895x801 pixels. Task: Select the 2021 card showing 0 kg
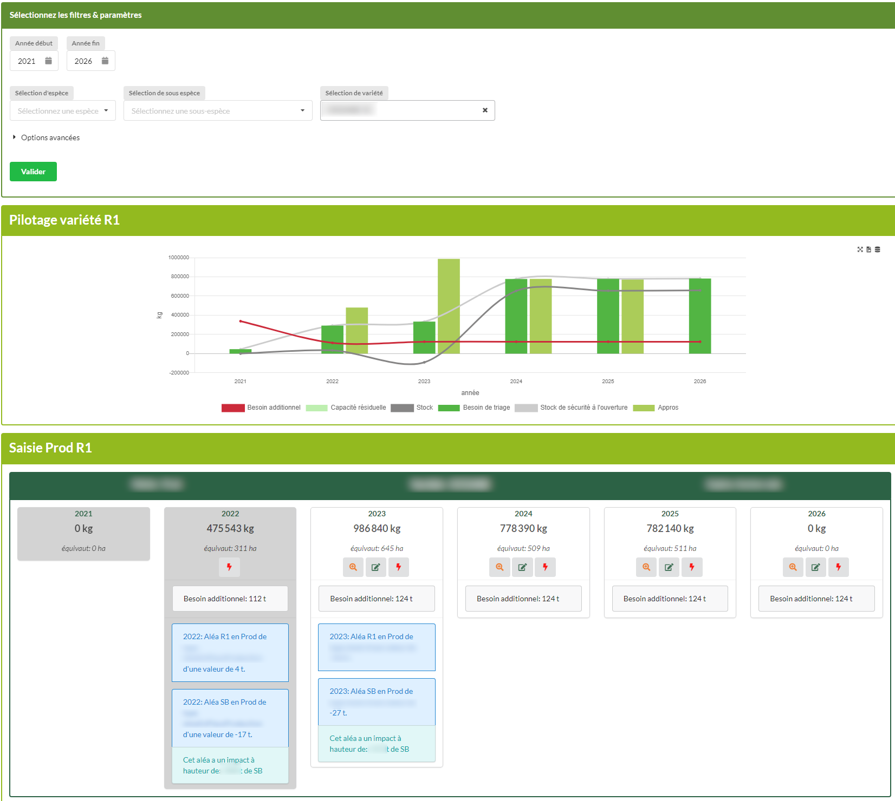point(83,534)
